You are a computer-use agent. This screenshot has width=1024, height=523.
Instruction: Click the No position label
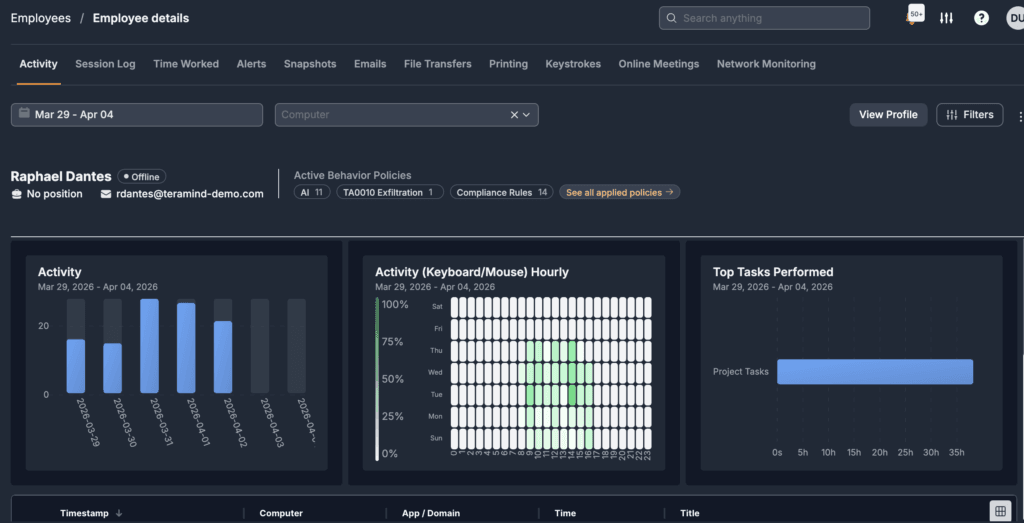pos(55,194)
